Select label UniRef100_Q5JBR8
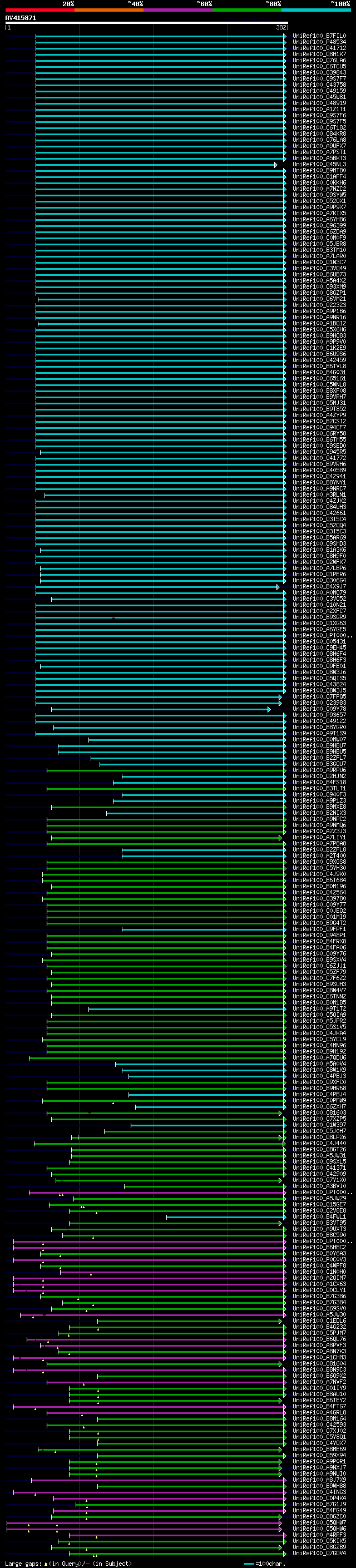356x1568 pixels. (x=319, y=244)
